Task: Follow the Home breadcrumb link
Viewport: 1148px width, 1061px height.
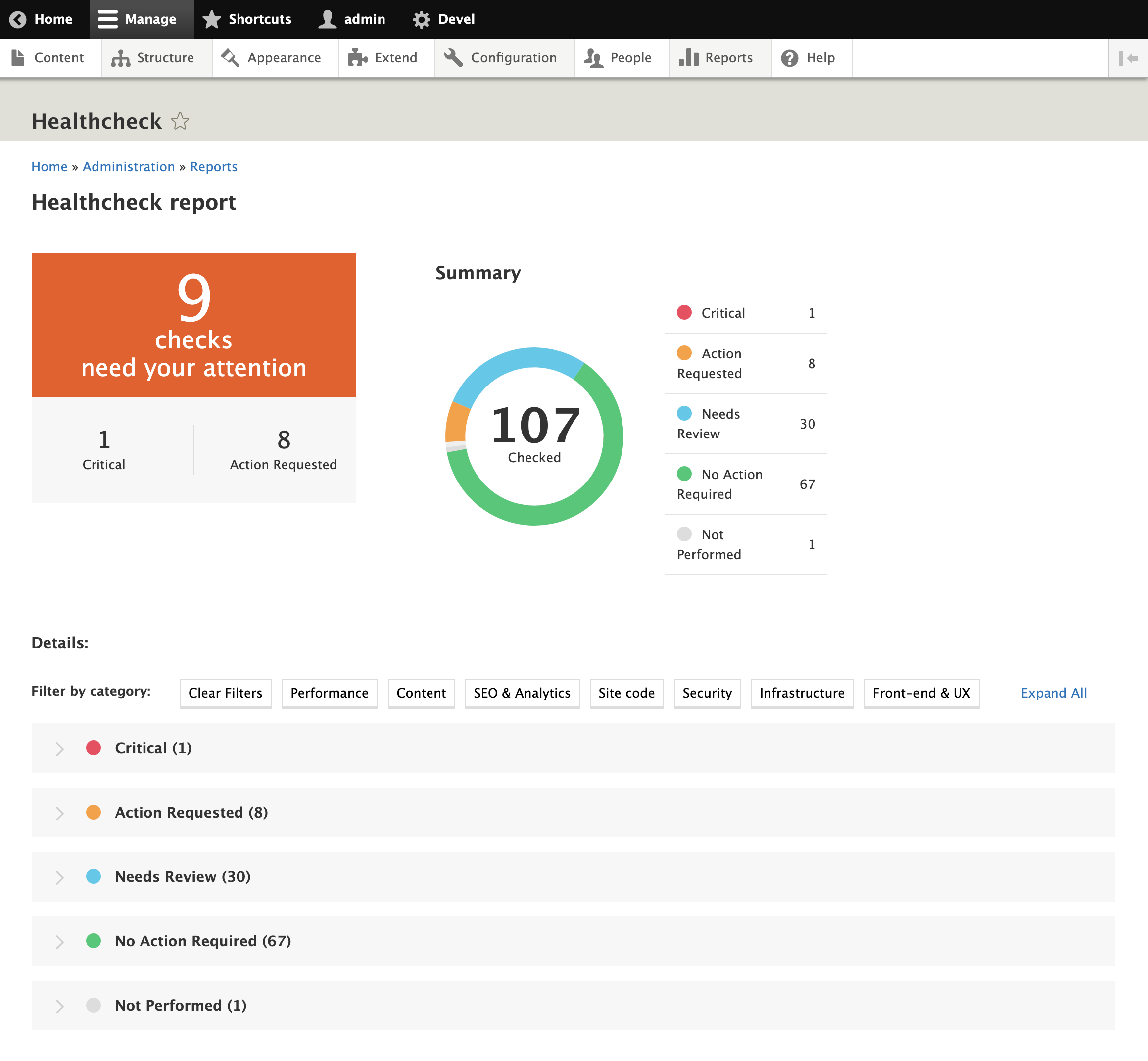Action: tap(49, 166)
